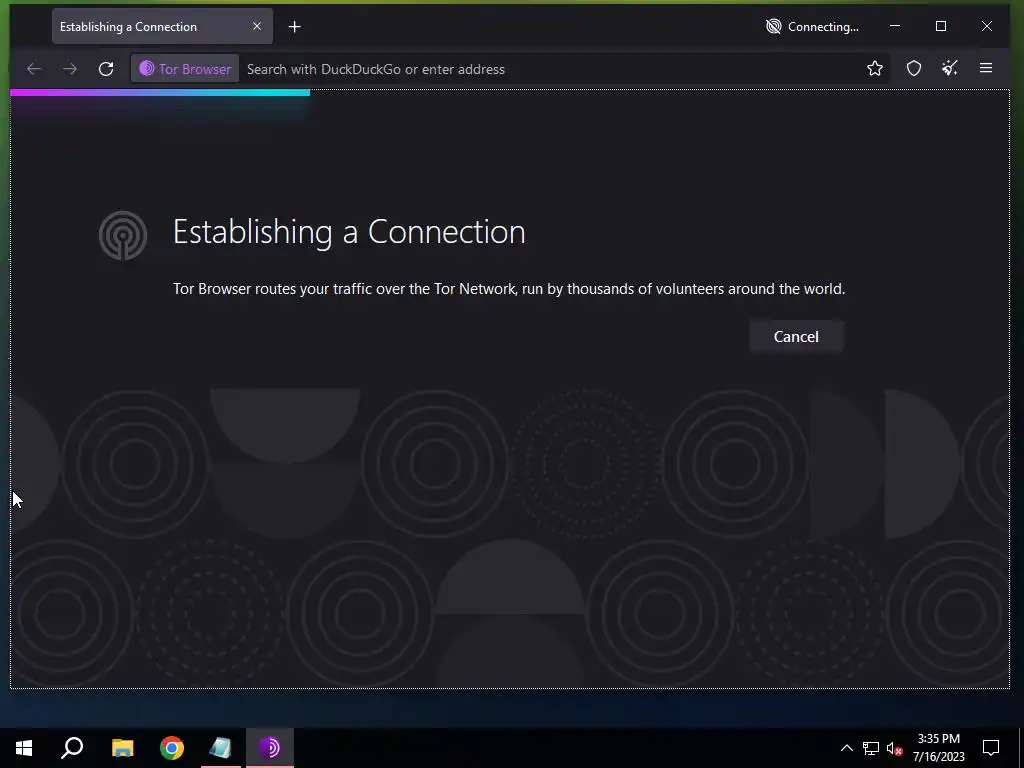Open the notepad-like app on taskbar
1024x768 pixels.
point(221,748)
